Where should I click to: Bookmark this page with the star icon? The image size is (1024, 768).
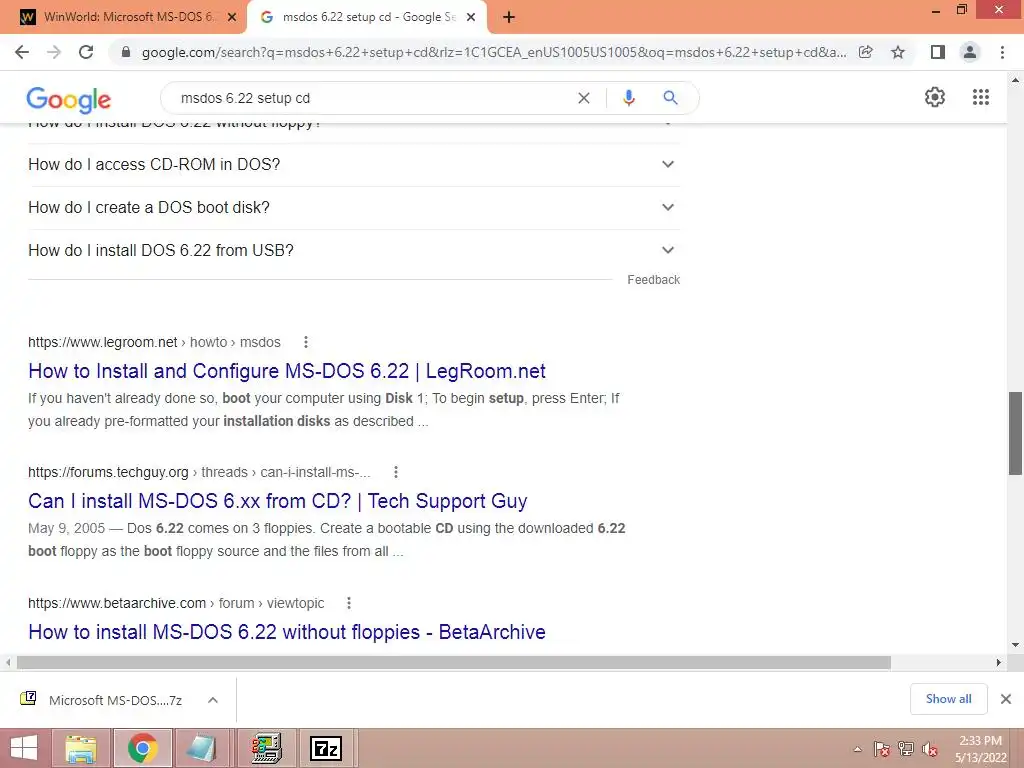point(899,52)
